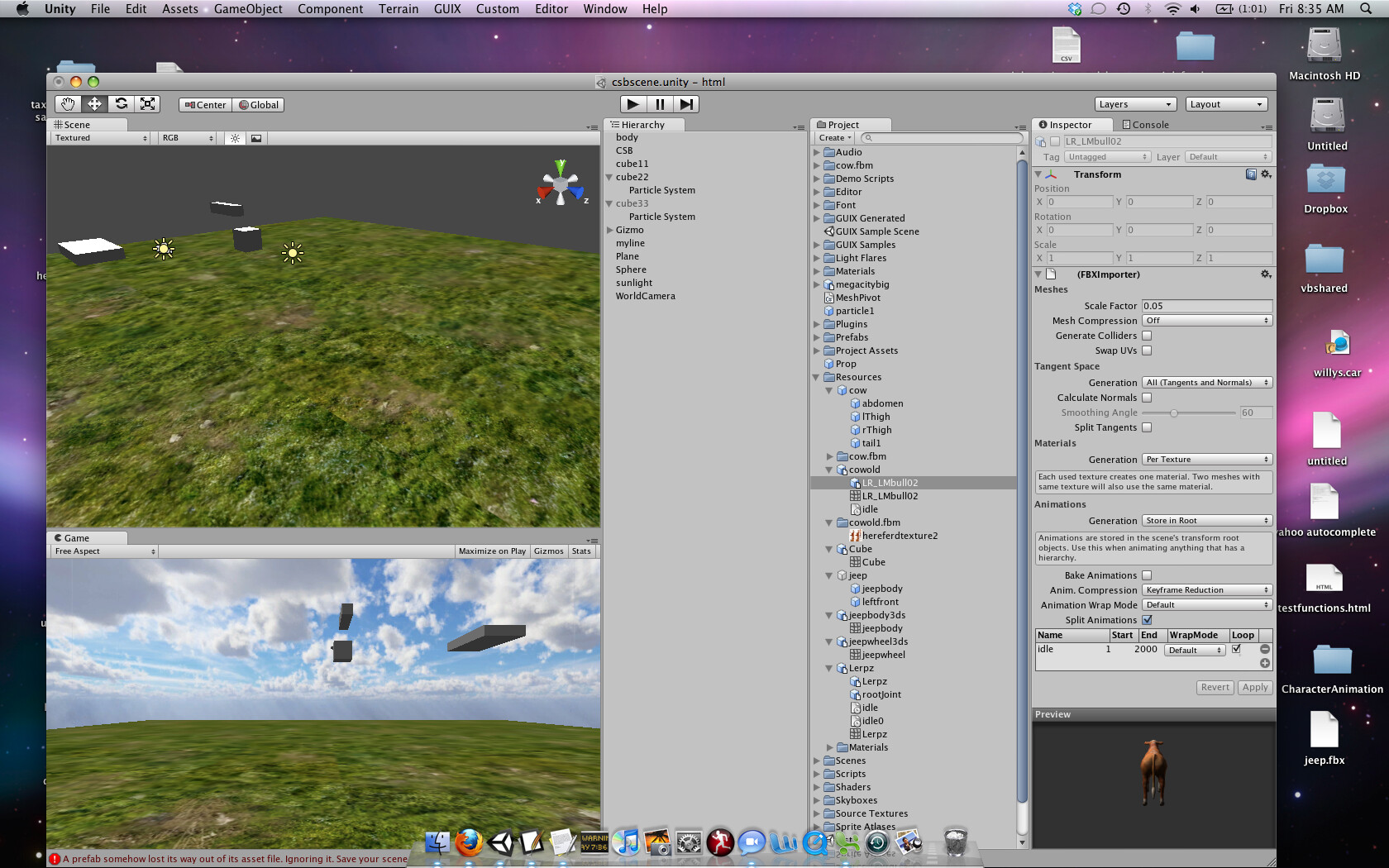Image resolution: width=1389 pixels, height=868 pixels.
Task: Uncheck the Loop checkbox for the idle clip
Action: (1237, 650)
